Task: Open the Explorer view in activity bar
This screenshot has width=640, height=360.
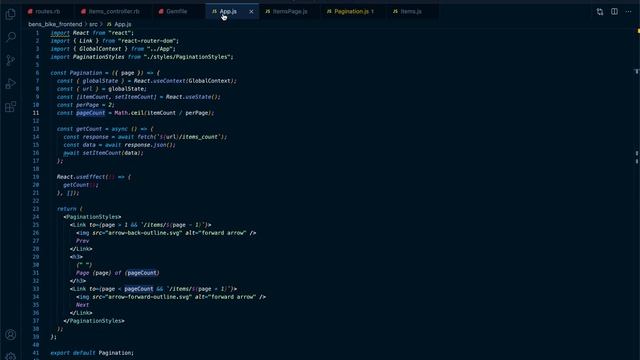Action: click(11, 14)
